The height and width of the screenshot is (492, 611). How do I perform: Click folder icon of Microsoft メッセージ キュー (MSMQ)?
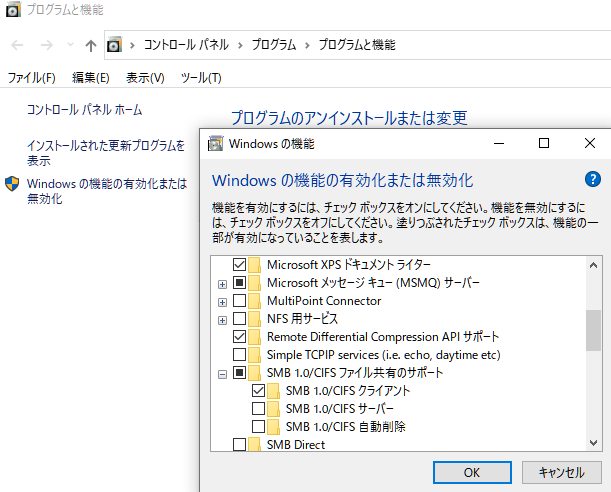254,283
